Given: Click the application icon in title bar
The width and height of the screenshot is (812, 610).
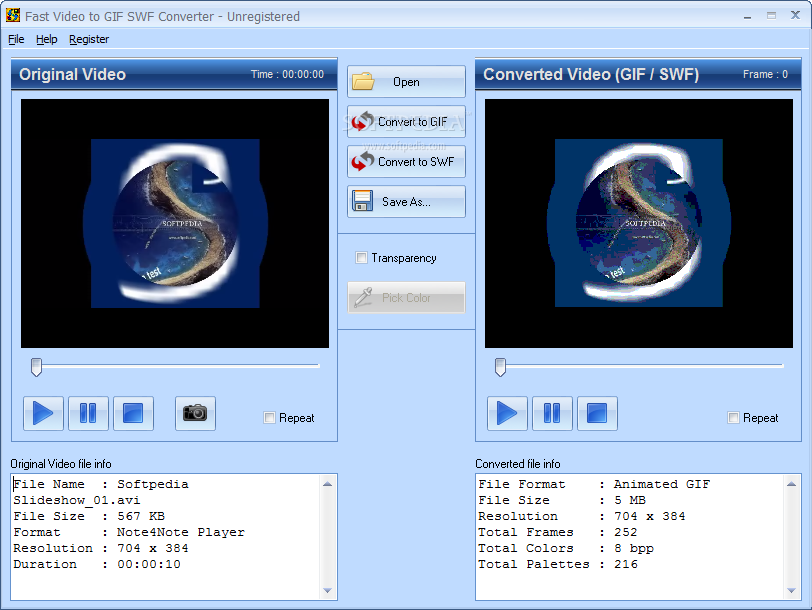Looking at the screenshot, I should (x=13, y=16).
